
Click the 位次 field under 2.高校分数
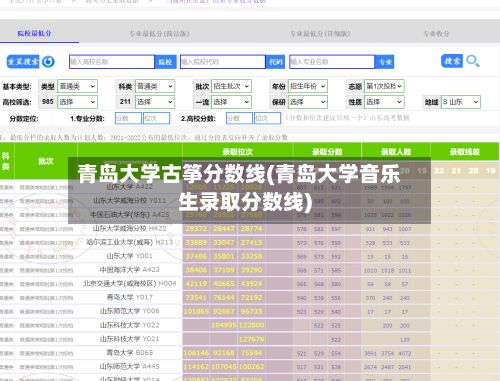coord(267,118)
